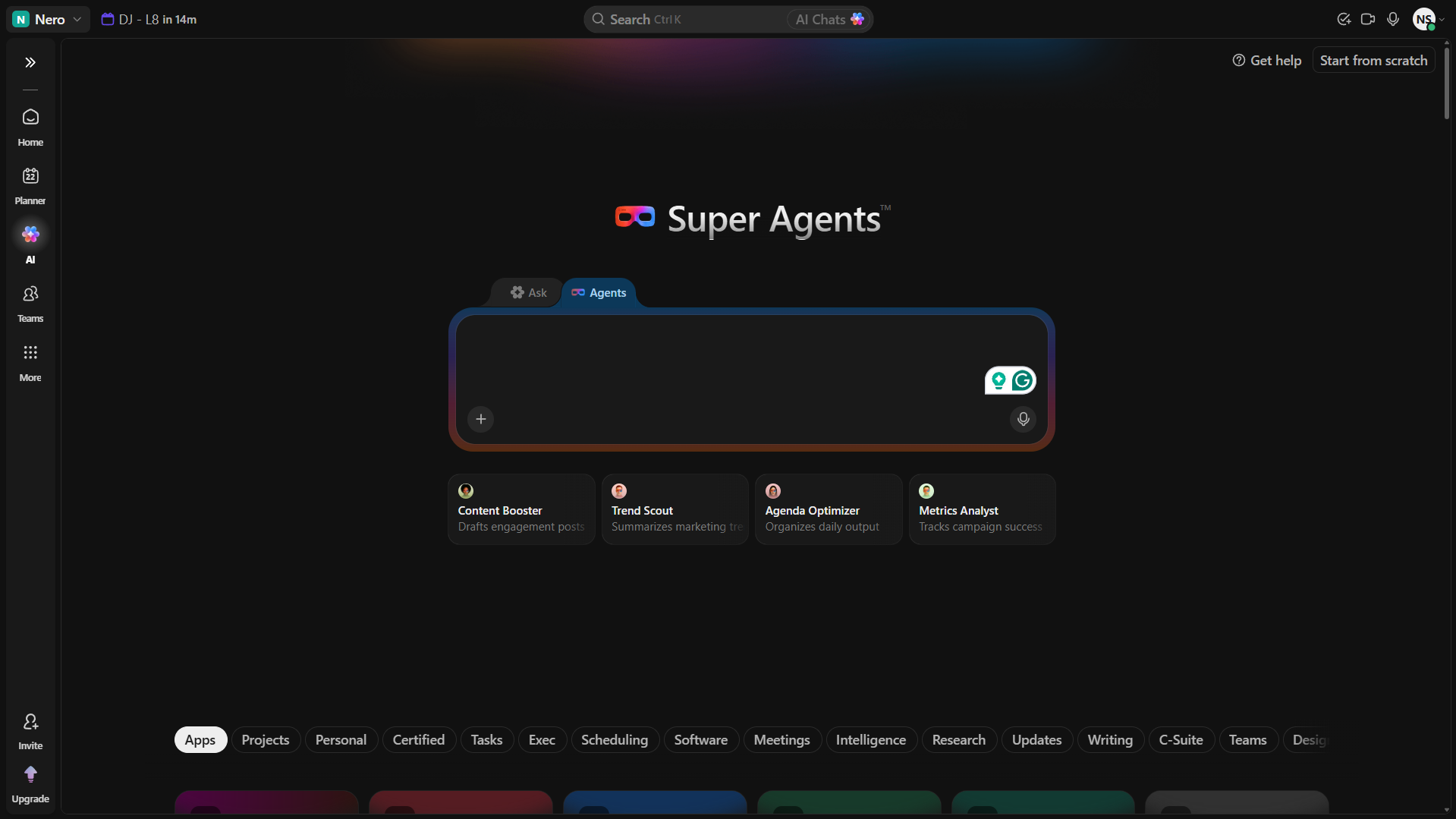Select the Trend Scout agent card
Screen dimensions: 1456x819
(675, 509)
